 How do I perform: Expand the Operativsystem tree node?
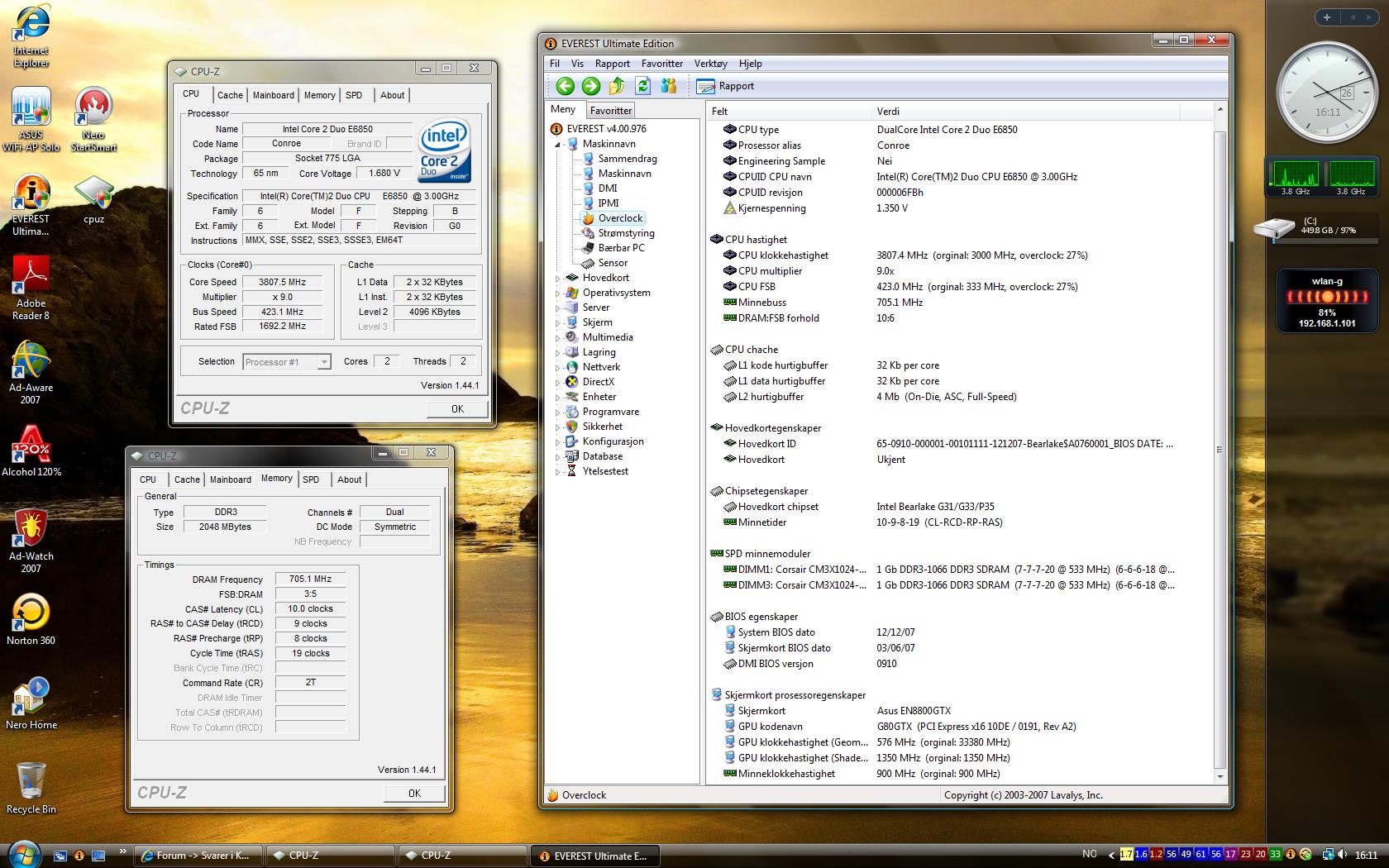pos(557,293)
